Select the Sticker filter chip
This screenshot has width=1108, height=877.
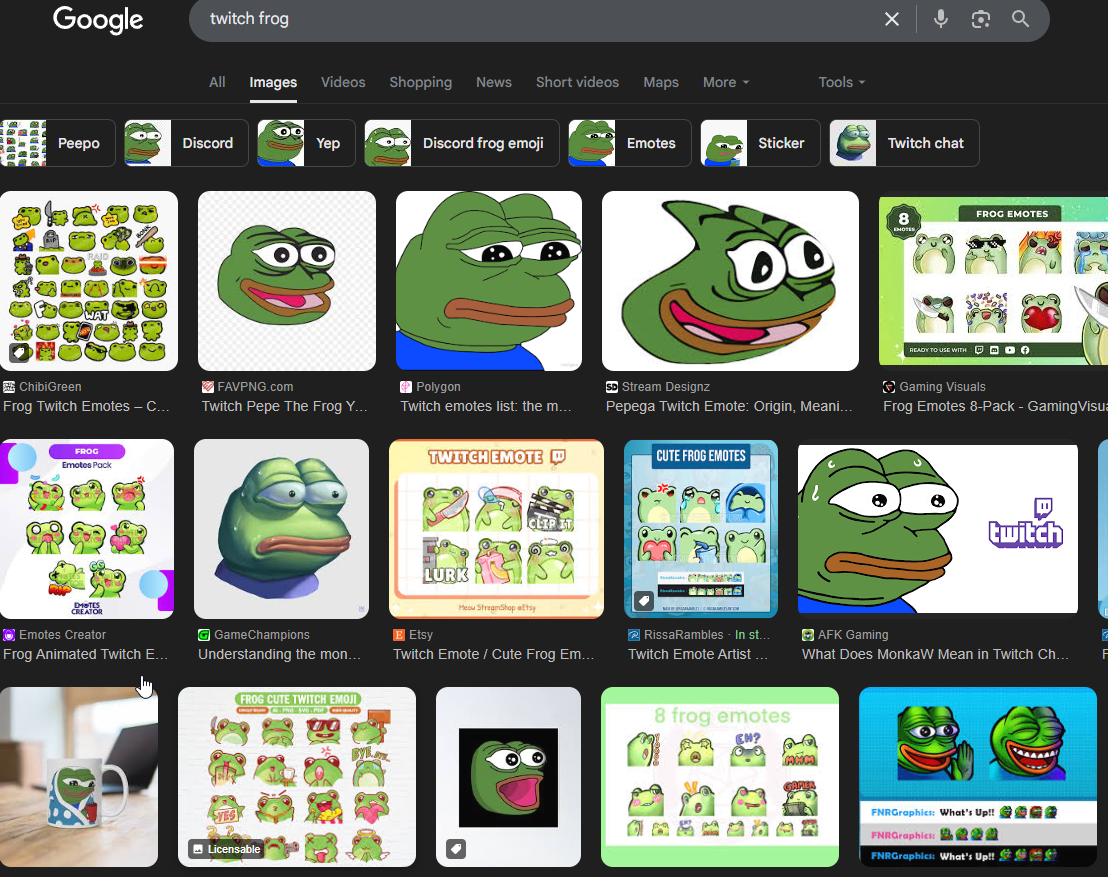click(x=760, y=143)
